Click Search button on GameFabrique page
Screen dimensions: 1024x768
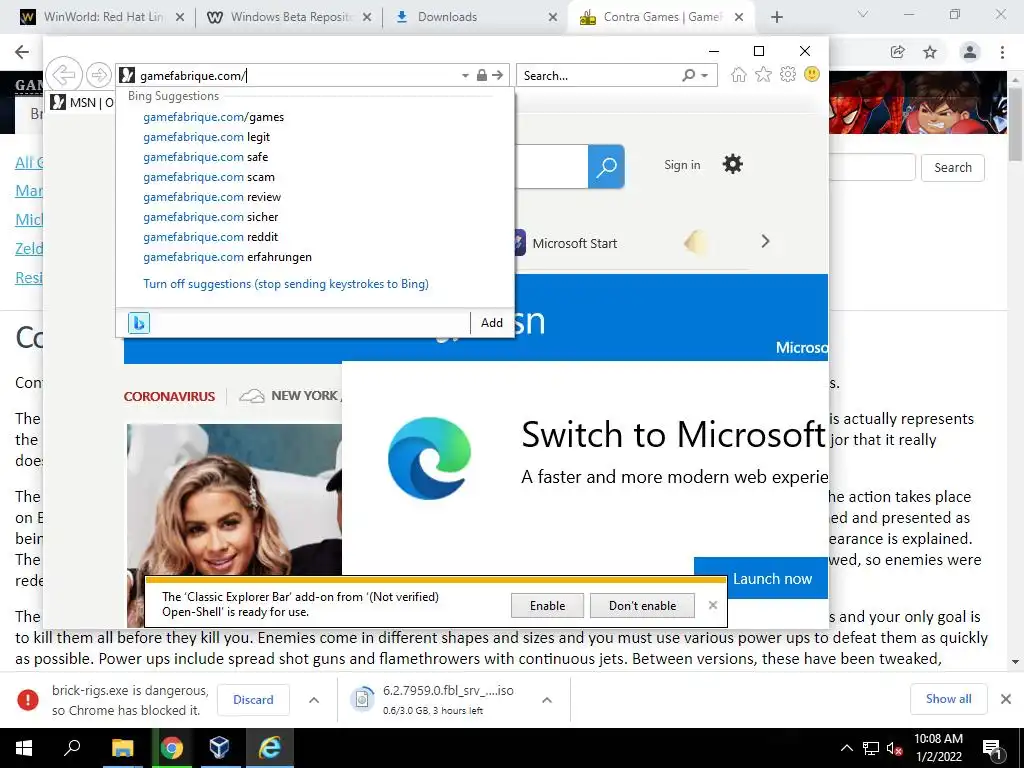952,168
